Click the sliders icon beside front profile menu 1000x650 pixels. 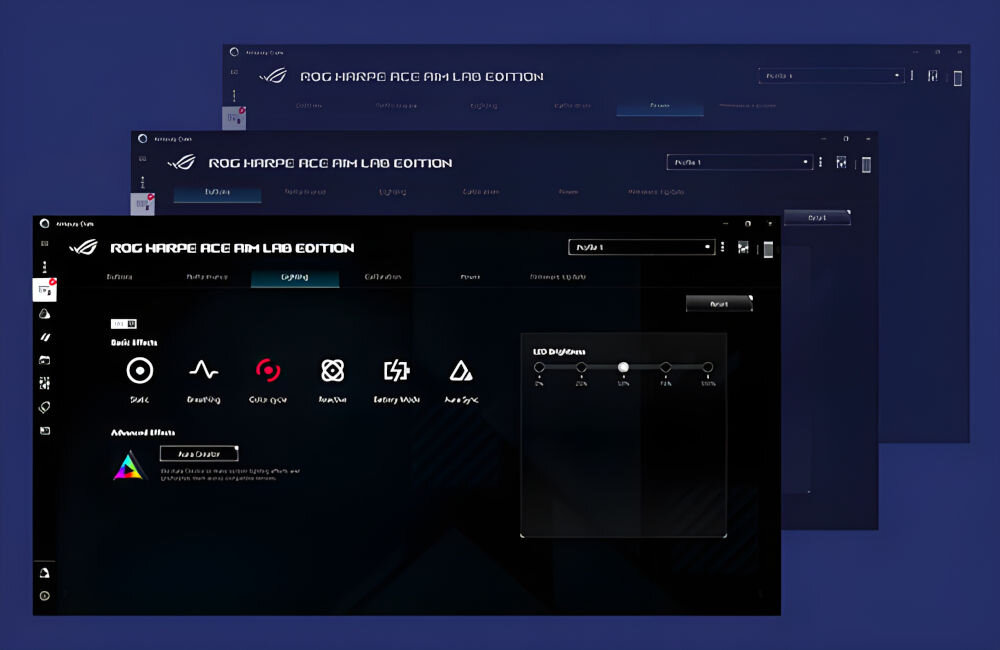pos(743,247)
